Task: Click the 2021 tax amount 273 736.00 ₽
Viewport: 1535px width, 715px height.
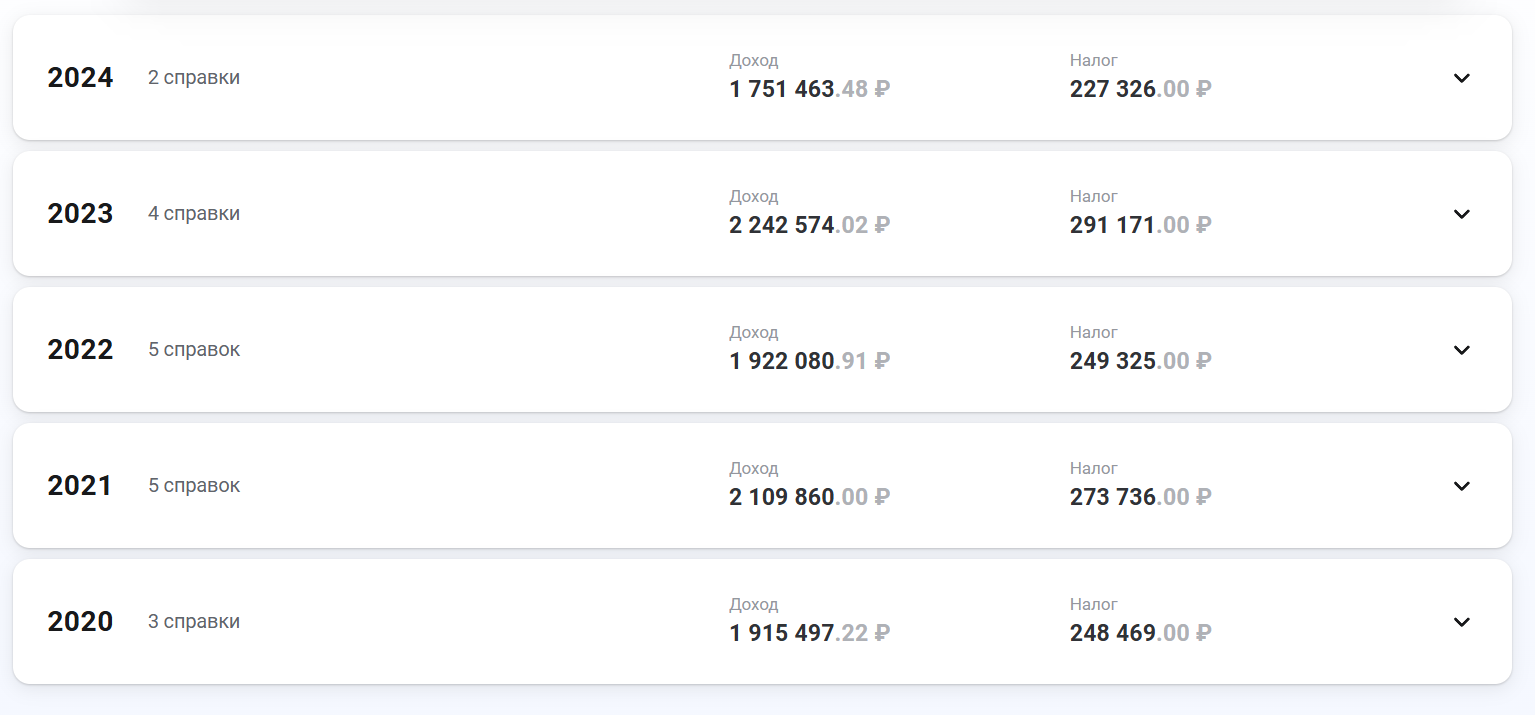Action: [1140, 498]
